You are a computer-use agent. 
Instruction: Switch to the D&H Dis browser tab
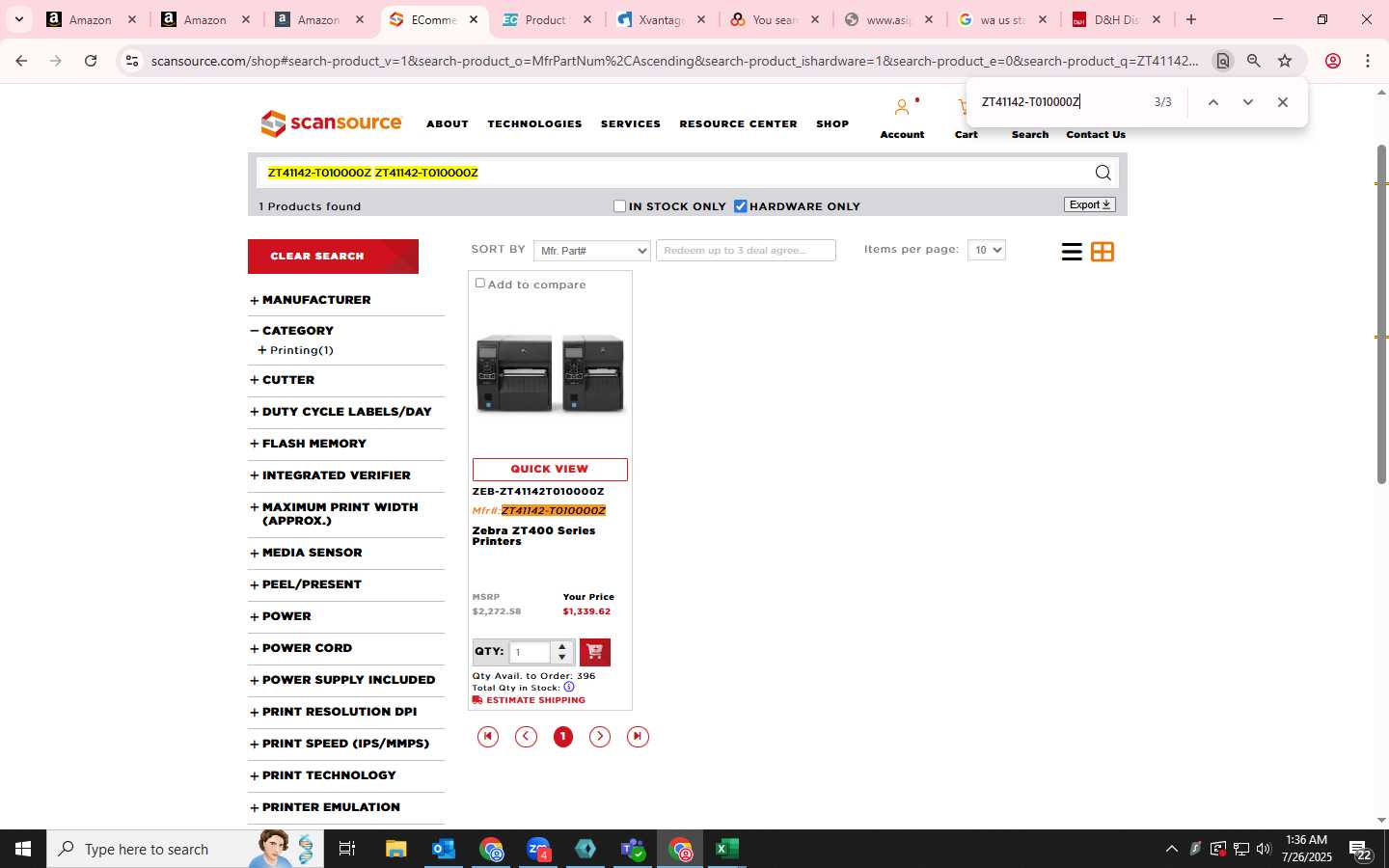(1116, 19)
